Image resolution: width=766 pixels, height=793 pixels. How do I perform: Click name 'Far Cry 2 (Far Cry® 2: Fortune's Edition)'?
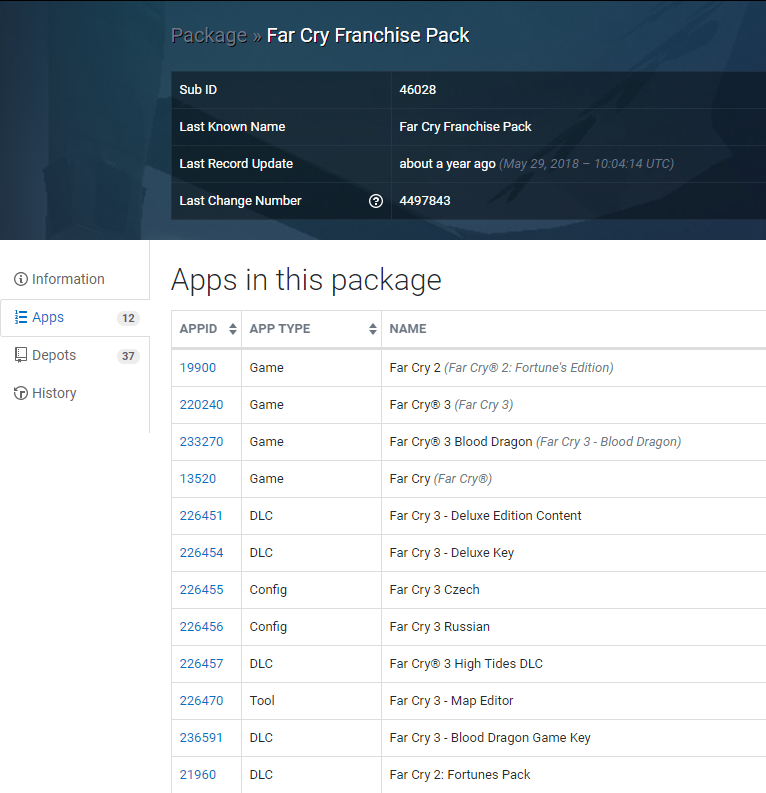[502, 368]
